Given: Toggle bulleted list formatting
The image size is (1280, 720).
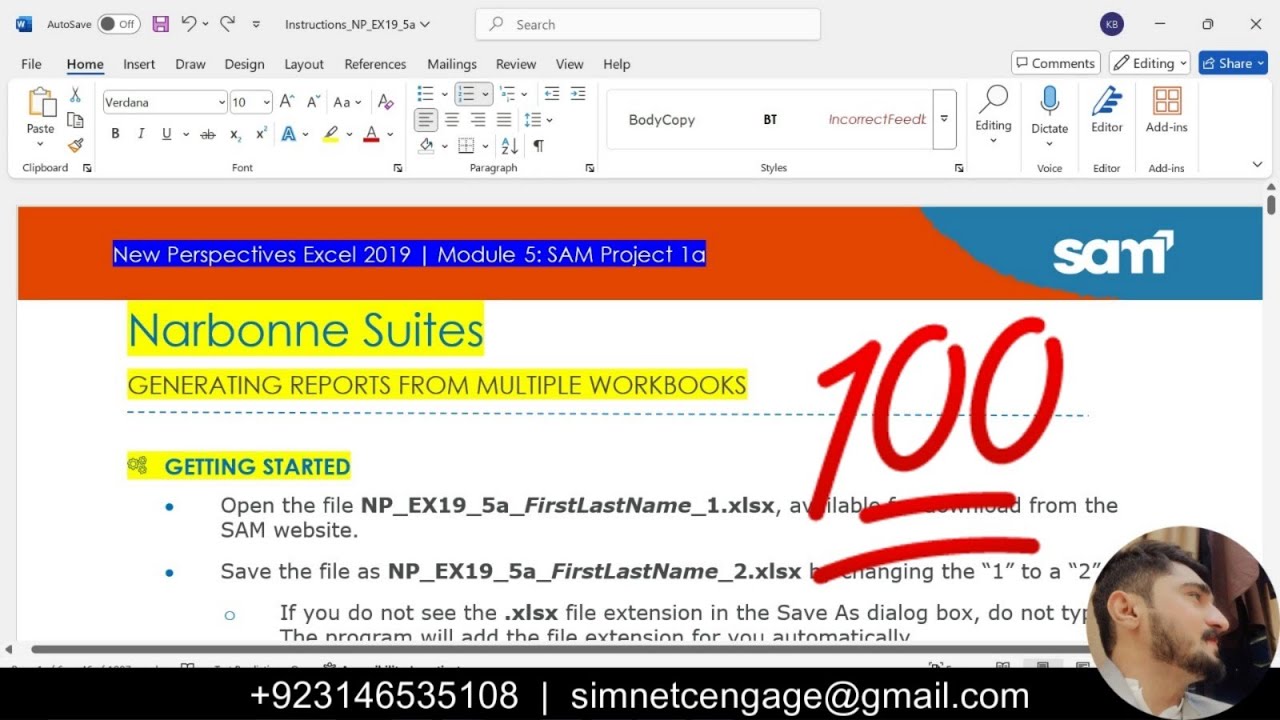Looking at the screenshot, I should [x=425, y=94].
